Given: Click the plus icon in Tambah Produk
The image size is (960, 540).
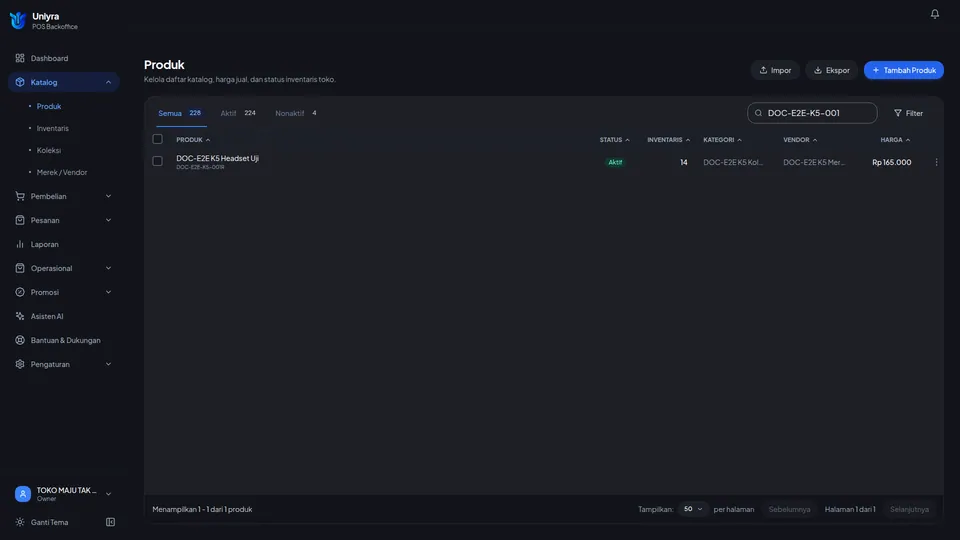Looking at the screenshot, I should 876,70.
